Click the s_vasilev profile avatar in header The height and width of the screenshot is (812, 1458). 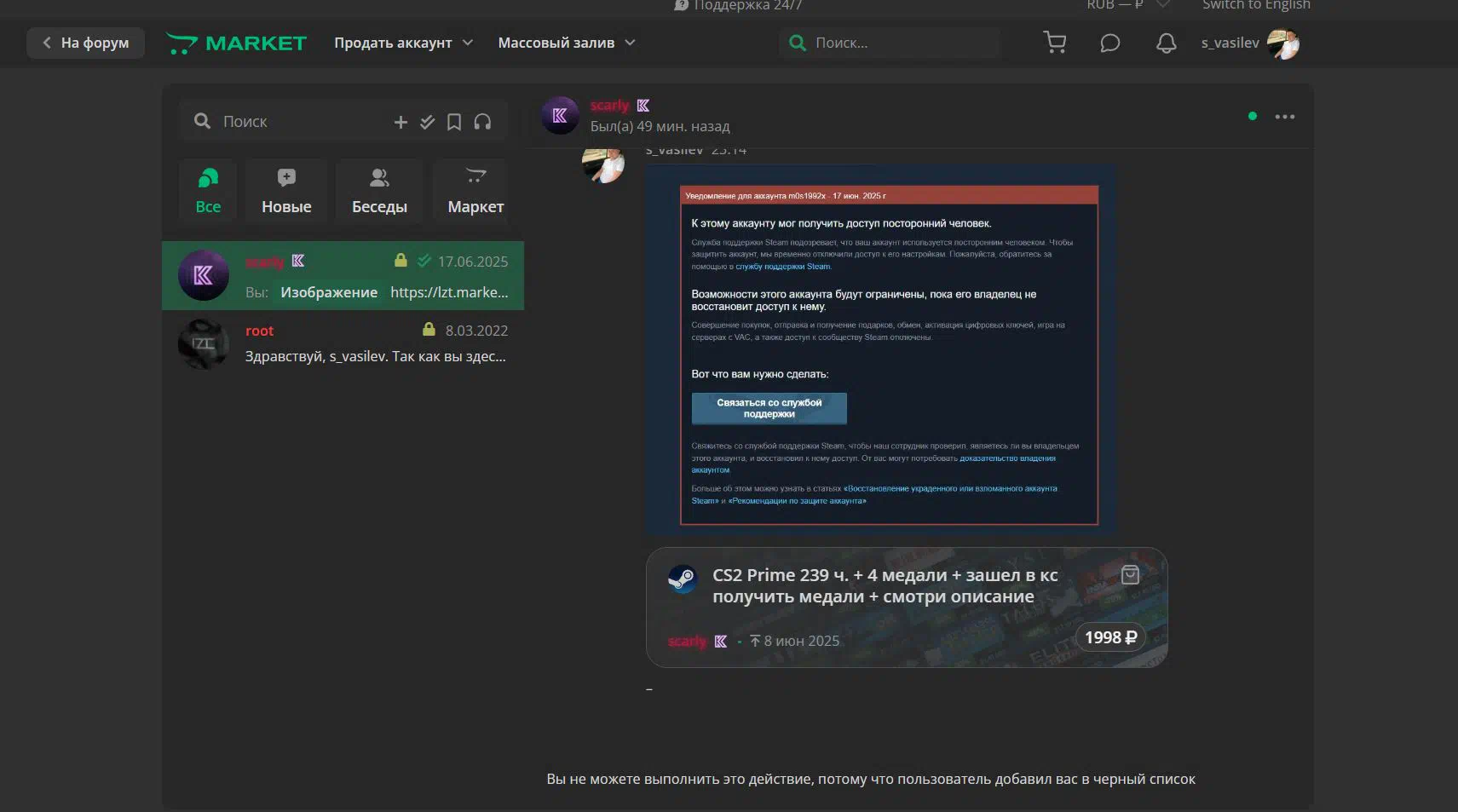point(1282,43)
